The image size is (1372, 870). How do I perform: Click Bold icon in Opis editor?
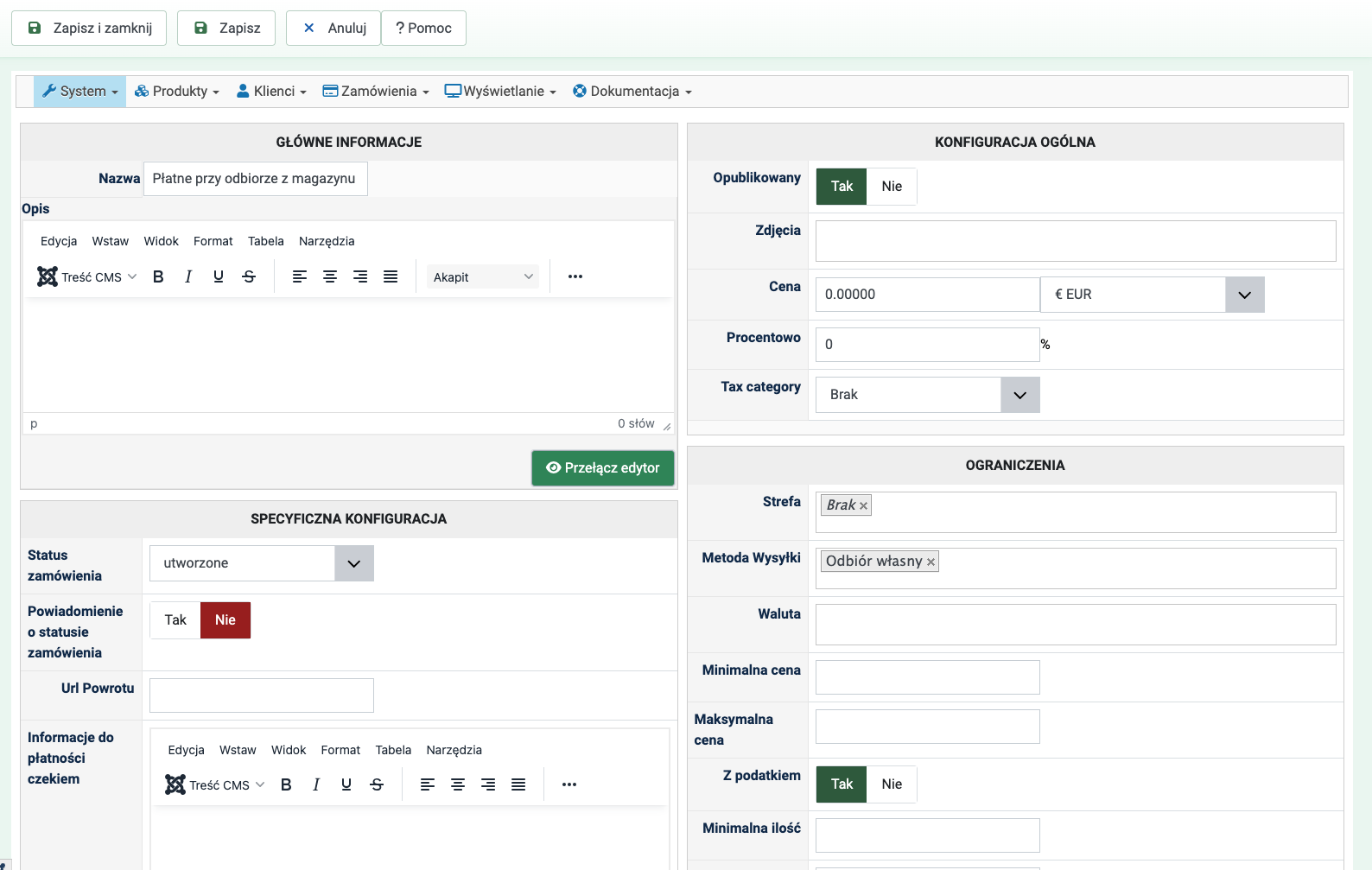pyautogui.click(x=158, y=276)
